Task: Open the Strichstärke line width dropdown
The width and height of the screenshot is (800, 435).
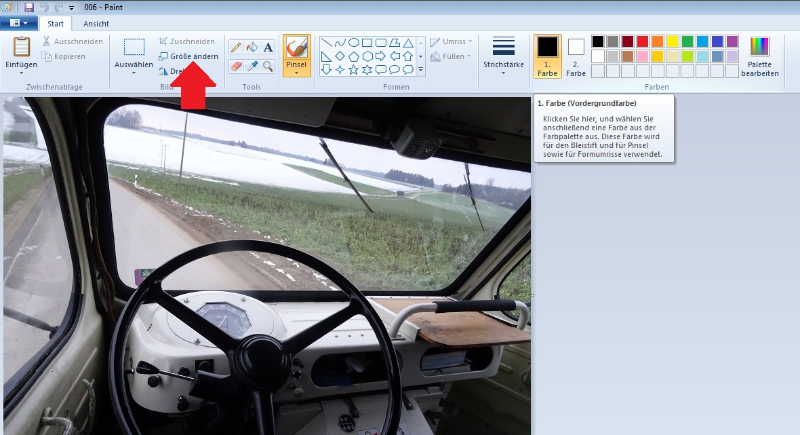Action: click(x=504, y=55)
